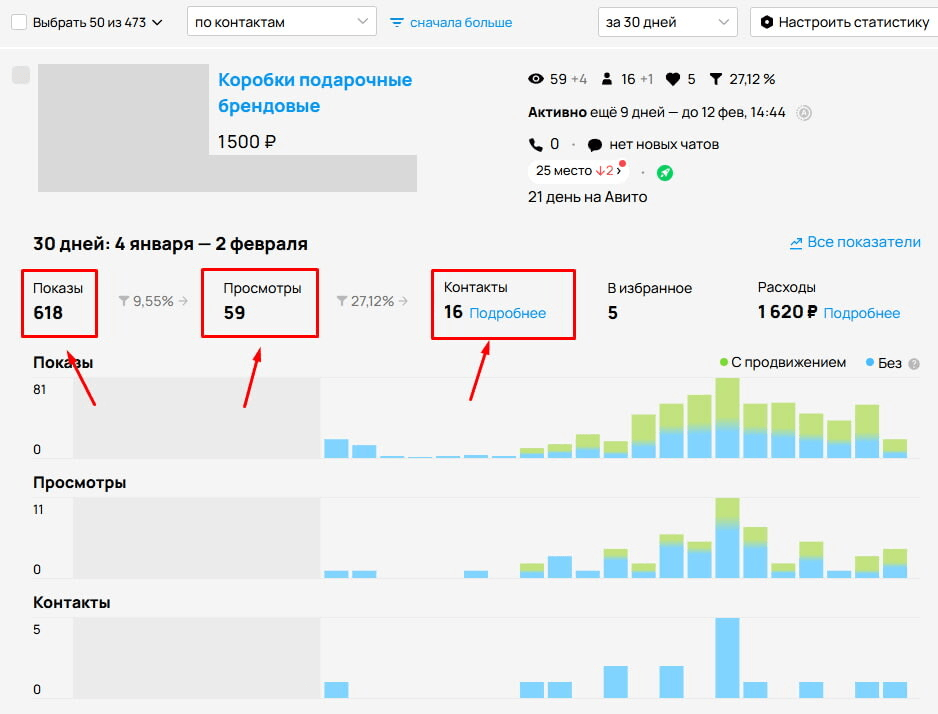Click the person contacts icon beside 16
938x714 pixels.
(607, 79)
